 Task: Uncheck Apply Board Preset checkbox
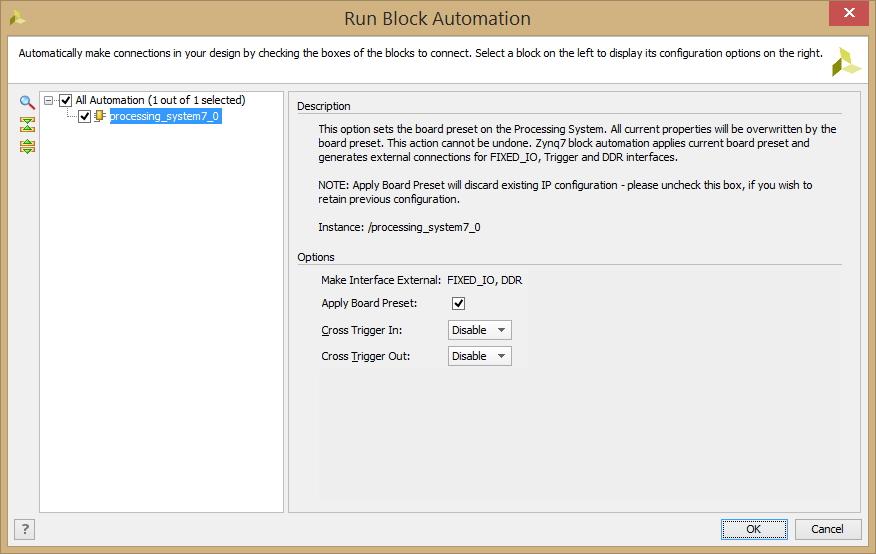[x=458, y=303]
